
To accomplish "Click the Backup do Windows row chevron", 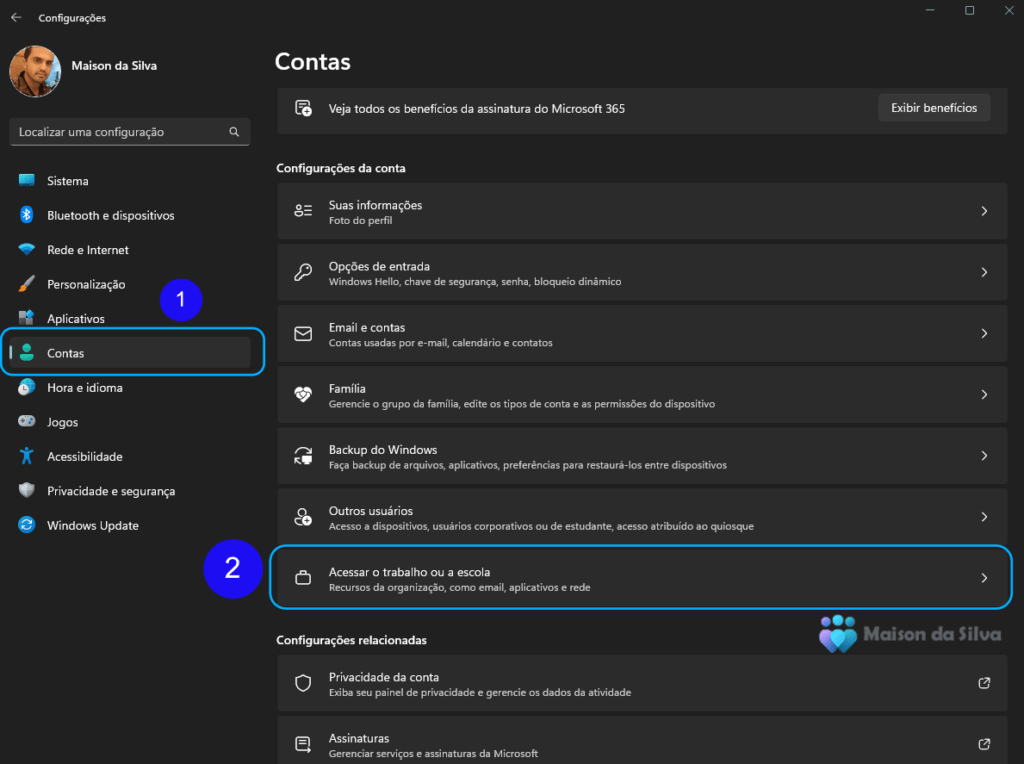I will click(984, 456).
